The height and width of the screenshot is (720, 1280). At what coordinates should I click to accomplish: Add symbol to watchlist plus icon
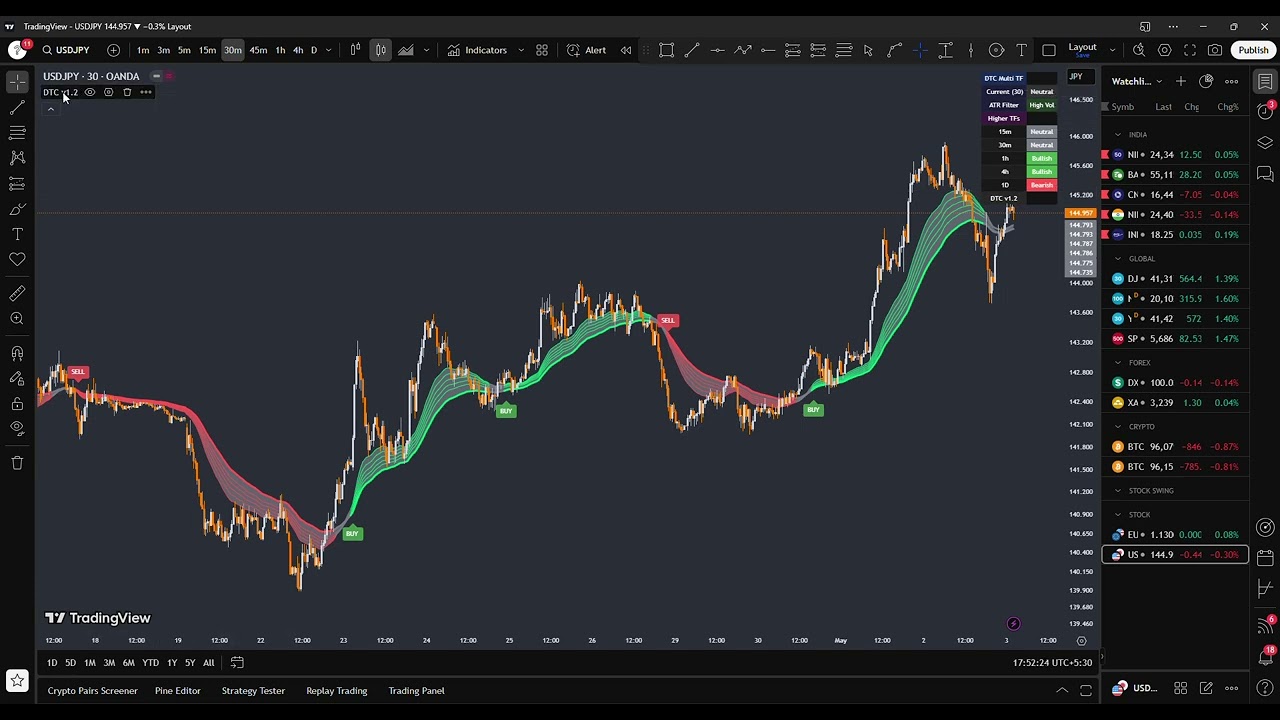[x=1181, y=81]
